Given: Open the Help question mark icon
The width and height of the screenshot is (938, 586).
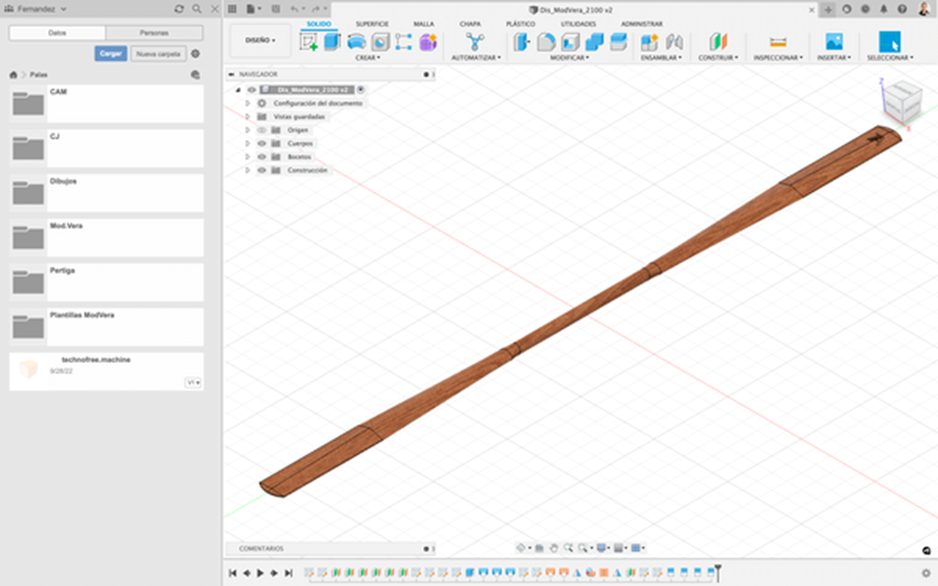Looking at the screenshot, I should click(902, 9).
